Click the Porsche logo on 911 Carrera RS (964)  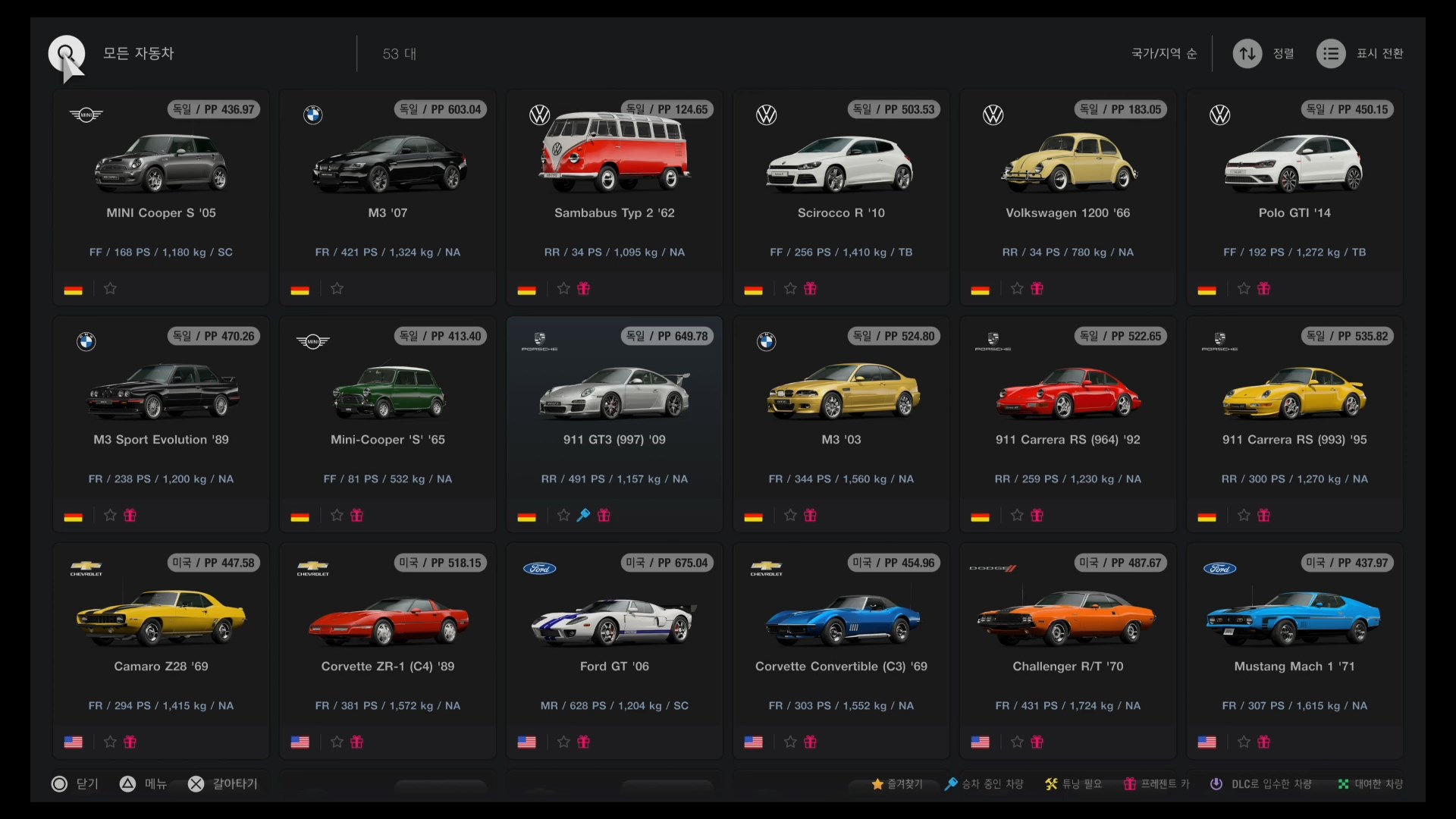[993, 341]
